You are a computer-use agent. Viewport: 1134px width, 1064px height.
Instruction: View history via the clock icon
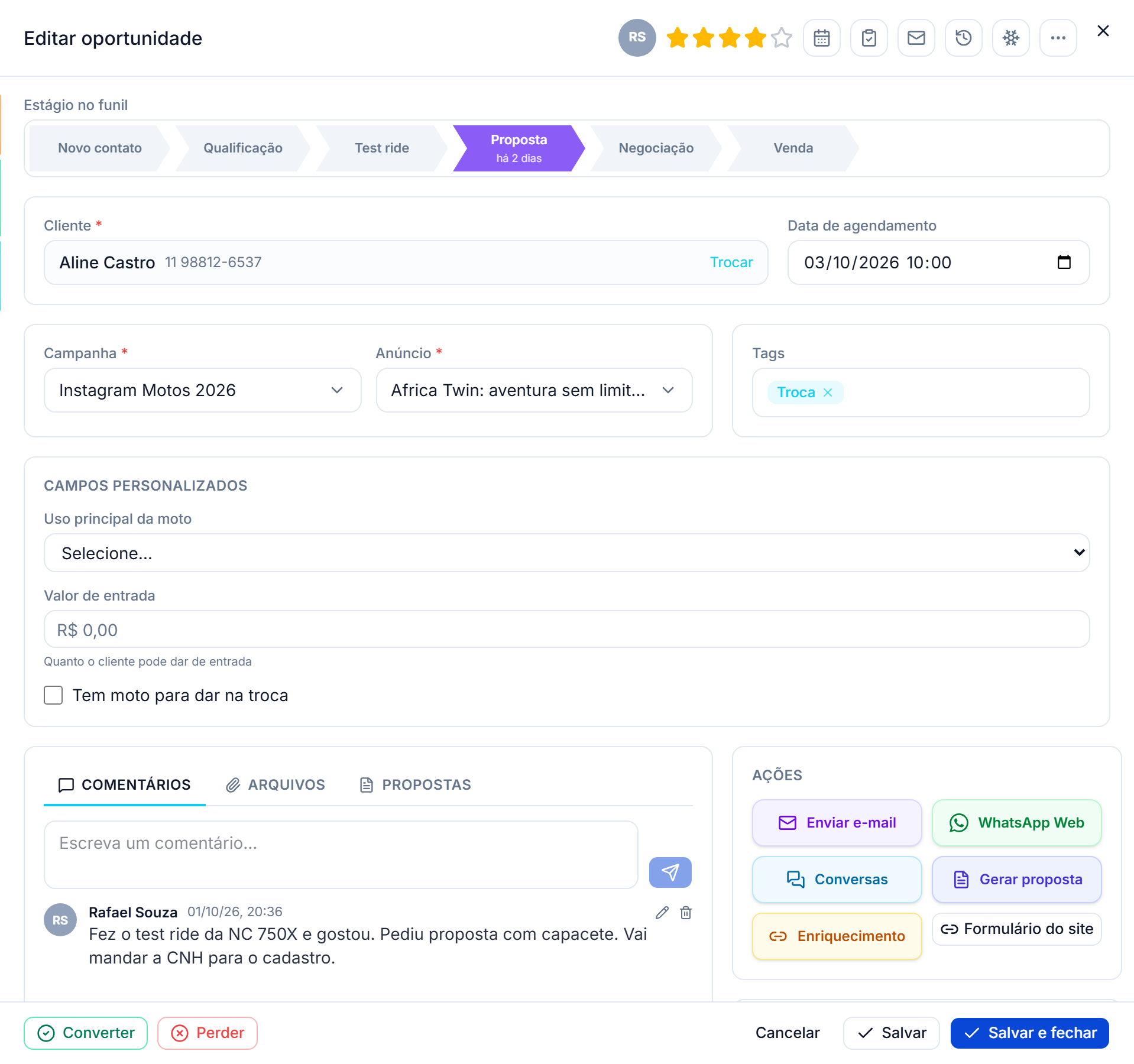[x=963, y=38]
